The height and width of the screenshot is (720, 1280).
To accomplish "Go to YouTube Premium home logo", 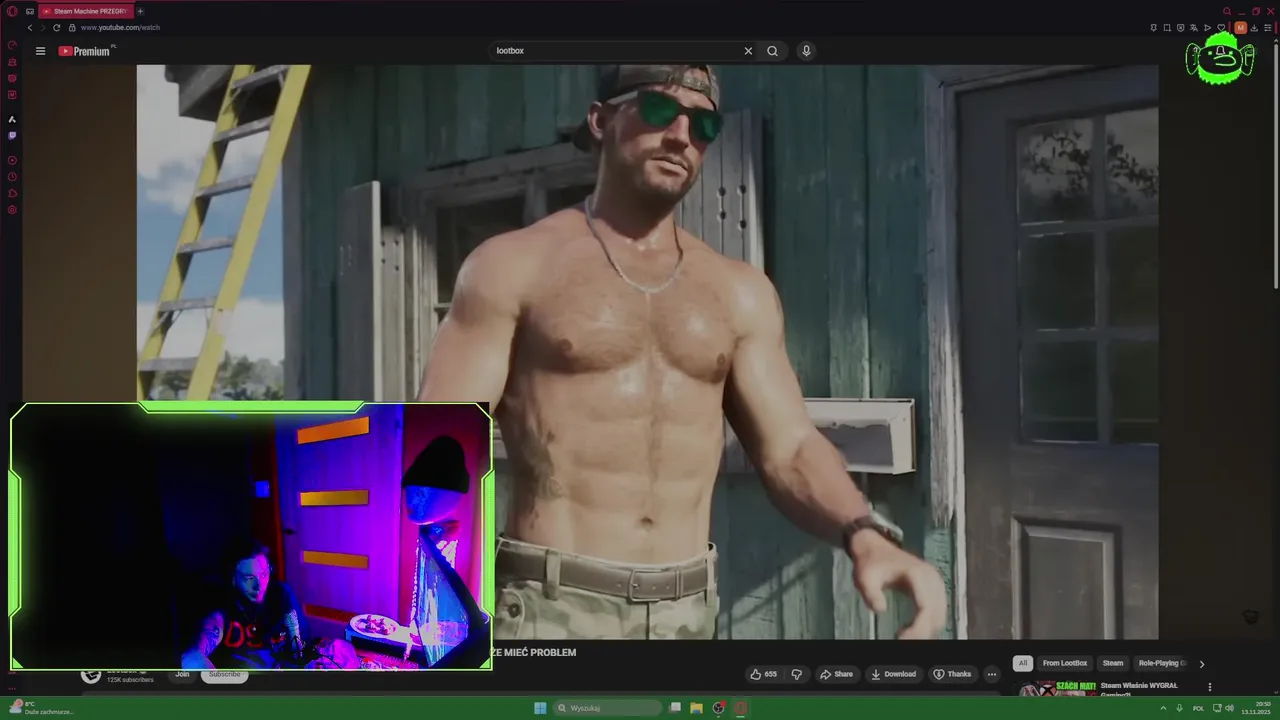I will (86, 51).
